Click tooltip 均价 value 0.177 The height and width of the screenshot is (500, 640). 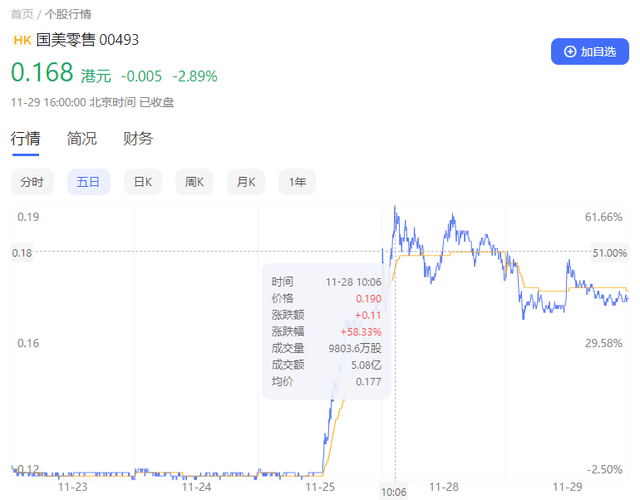[369, 382]
